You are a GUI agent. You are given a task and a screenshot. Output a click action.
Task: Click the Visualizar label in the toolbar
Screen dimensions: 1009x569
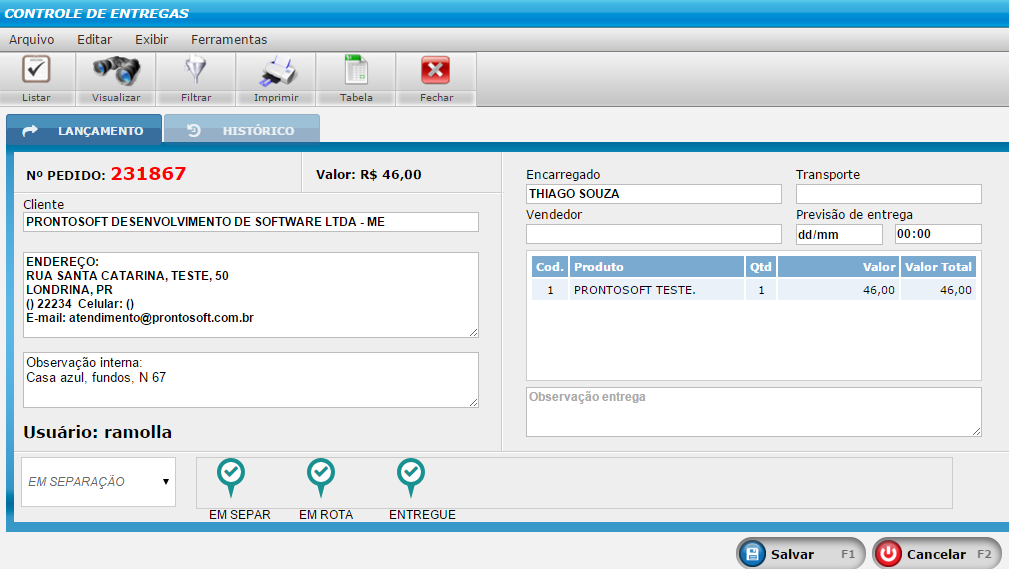click(x=116, y=97)
